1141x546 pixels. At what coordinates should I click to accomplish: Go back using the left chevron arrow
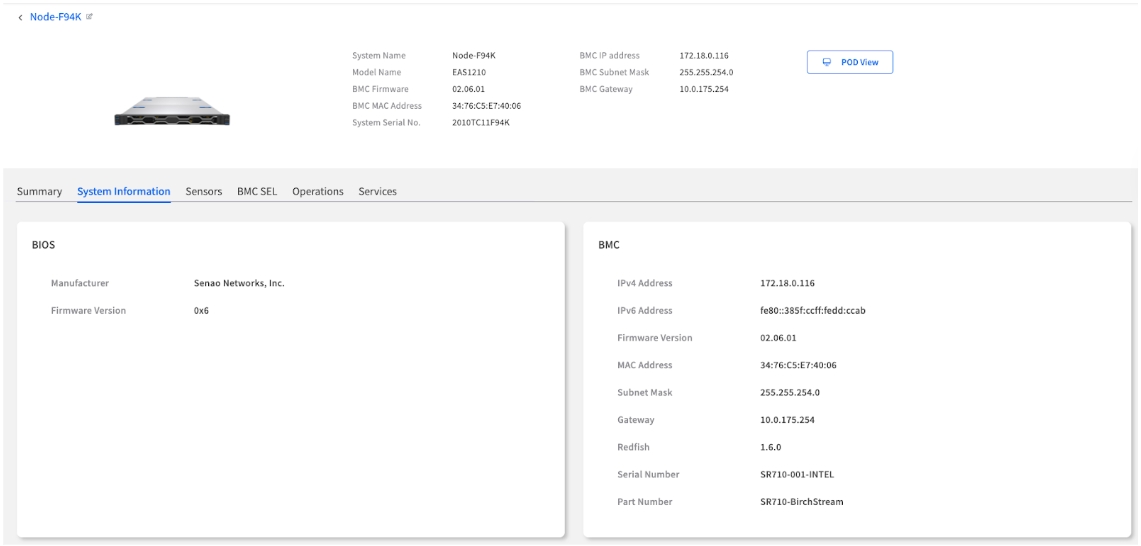(21, 18)
